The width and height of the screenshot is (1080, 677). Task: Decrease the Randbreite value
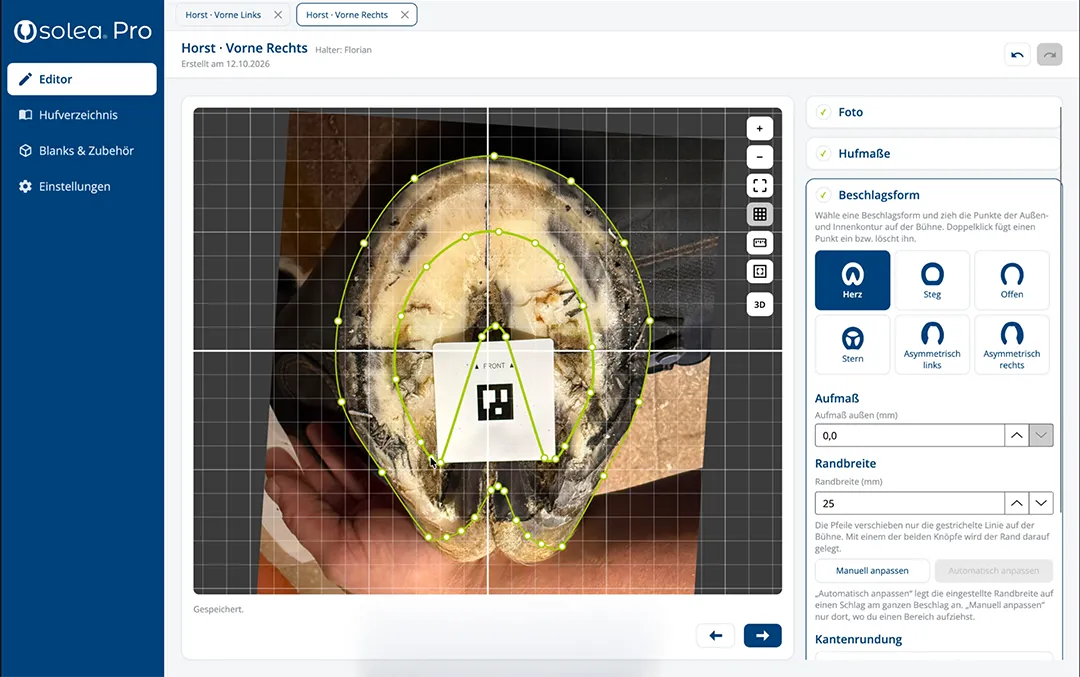click(x=1041, y=503)
